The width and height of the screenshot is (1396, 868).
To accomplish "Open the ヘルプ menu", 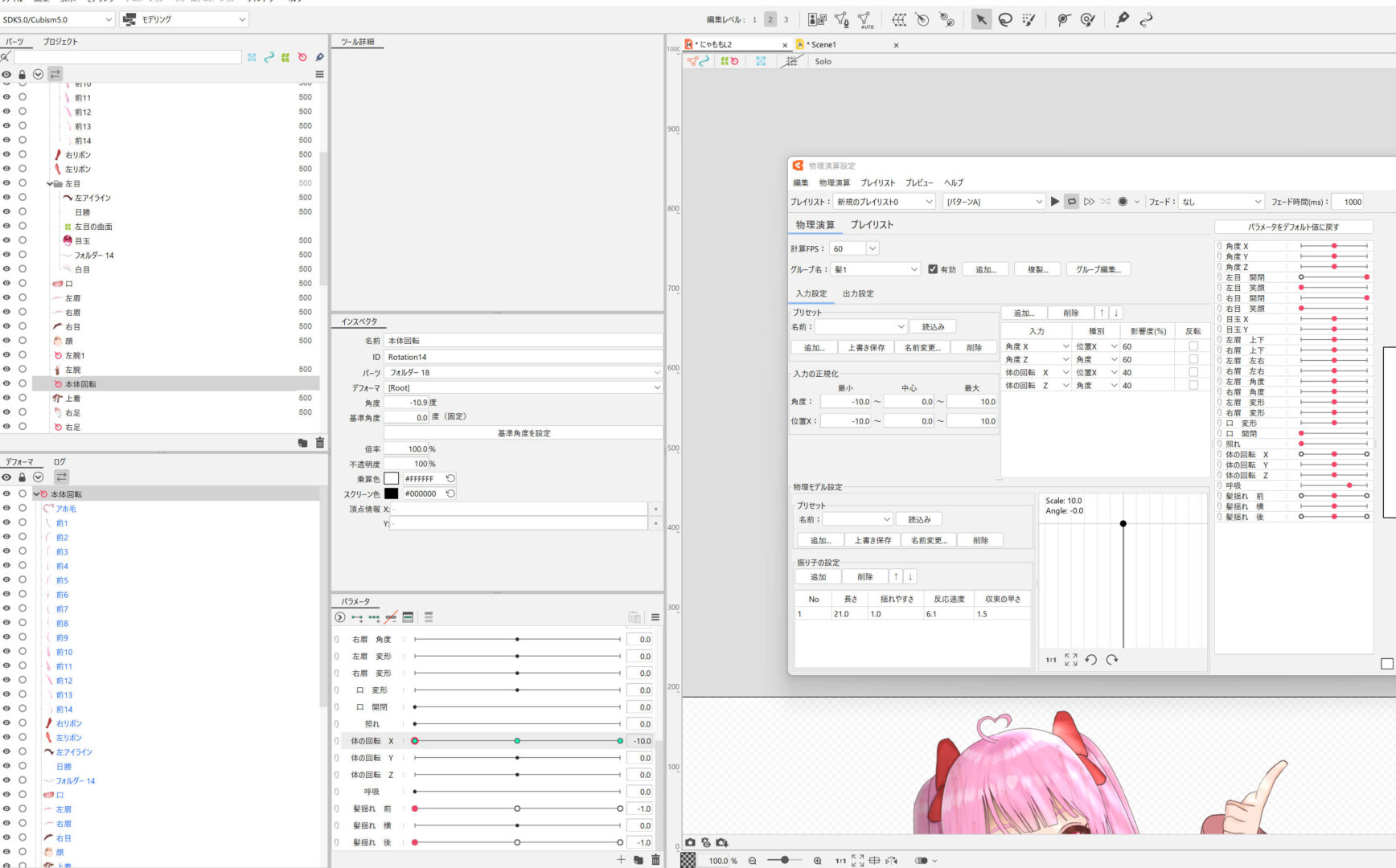I will 954,182.
